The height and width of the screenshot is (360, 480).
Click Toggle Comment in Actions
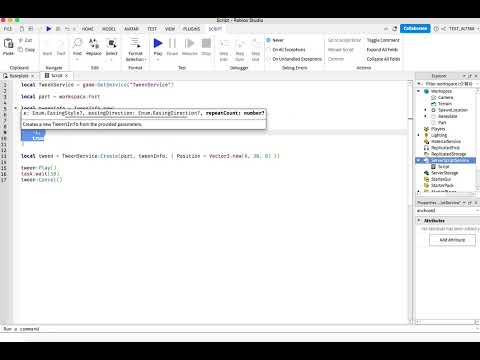click(383, 40)
